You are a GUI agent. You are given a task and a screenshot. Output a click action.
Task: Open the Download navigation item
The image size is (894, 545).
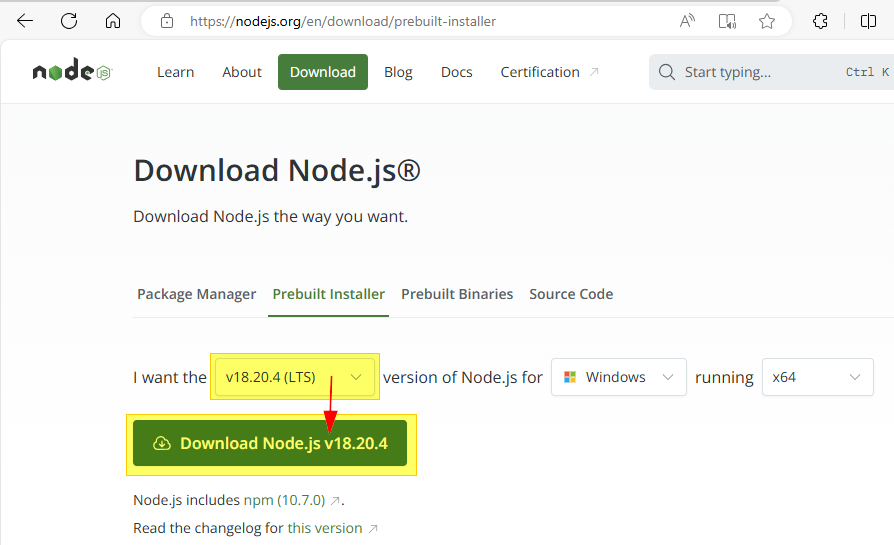pos(323,72)
